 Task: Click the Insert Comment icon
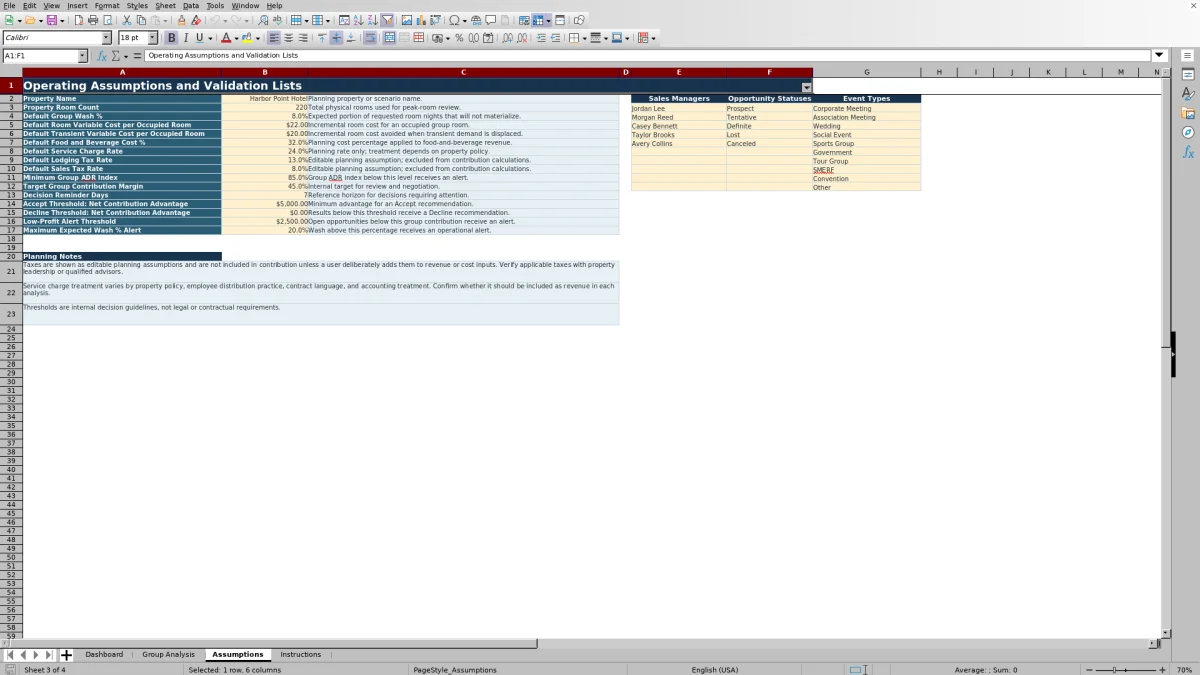tap(490, 20)
